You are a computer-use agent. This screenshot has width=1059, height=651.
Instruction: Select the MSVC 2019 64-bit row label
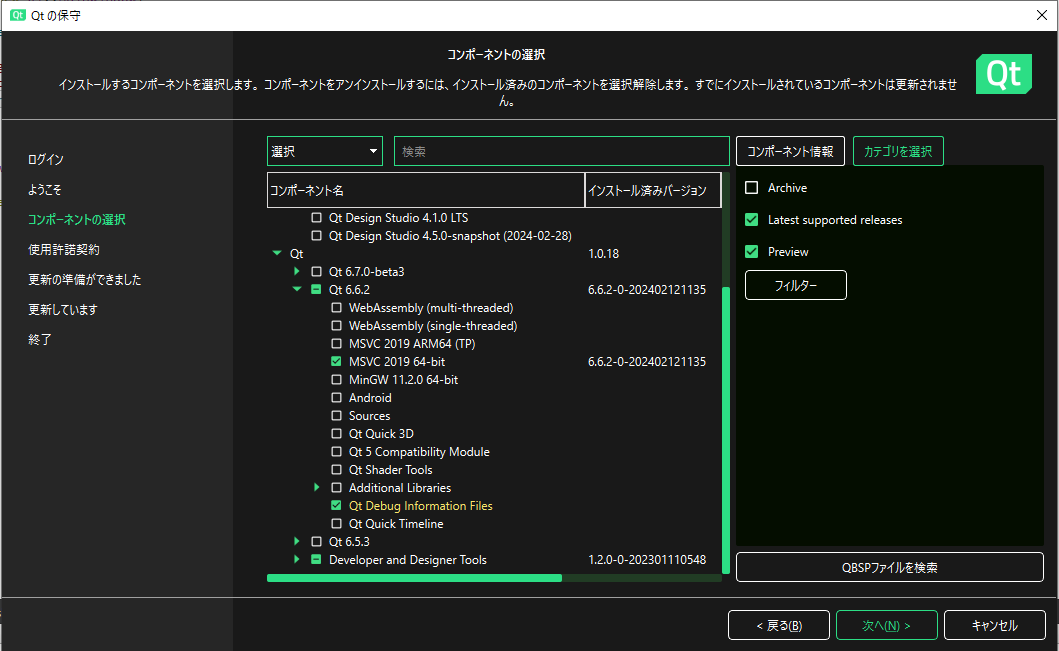[x=396, y=361]
